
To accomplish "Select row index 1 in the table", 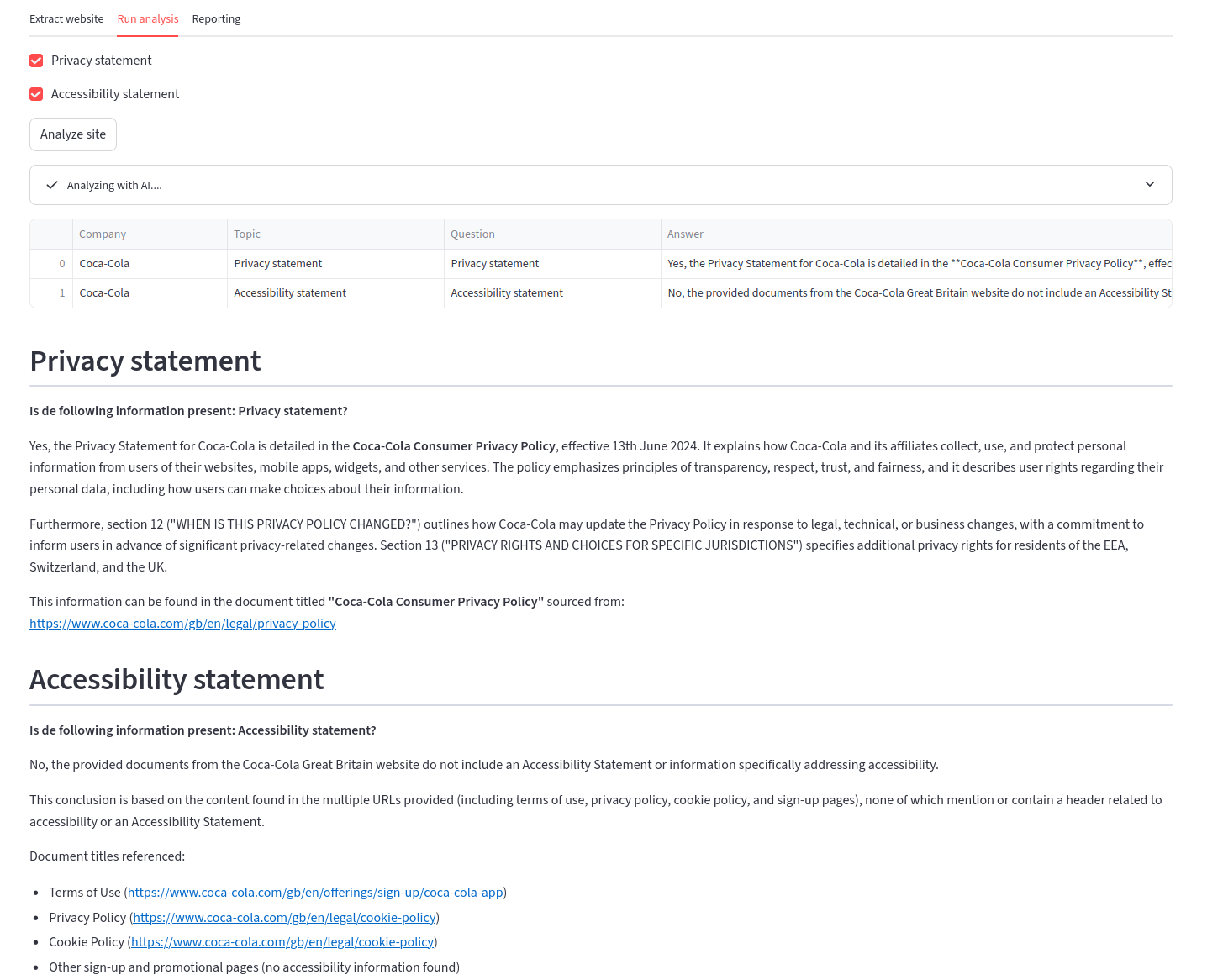I will [51, 293].
